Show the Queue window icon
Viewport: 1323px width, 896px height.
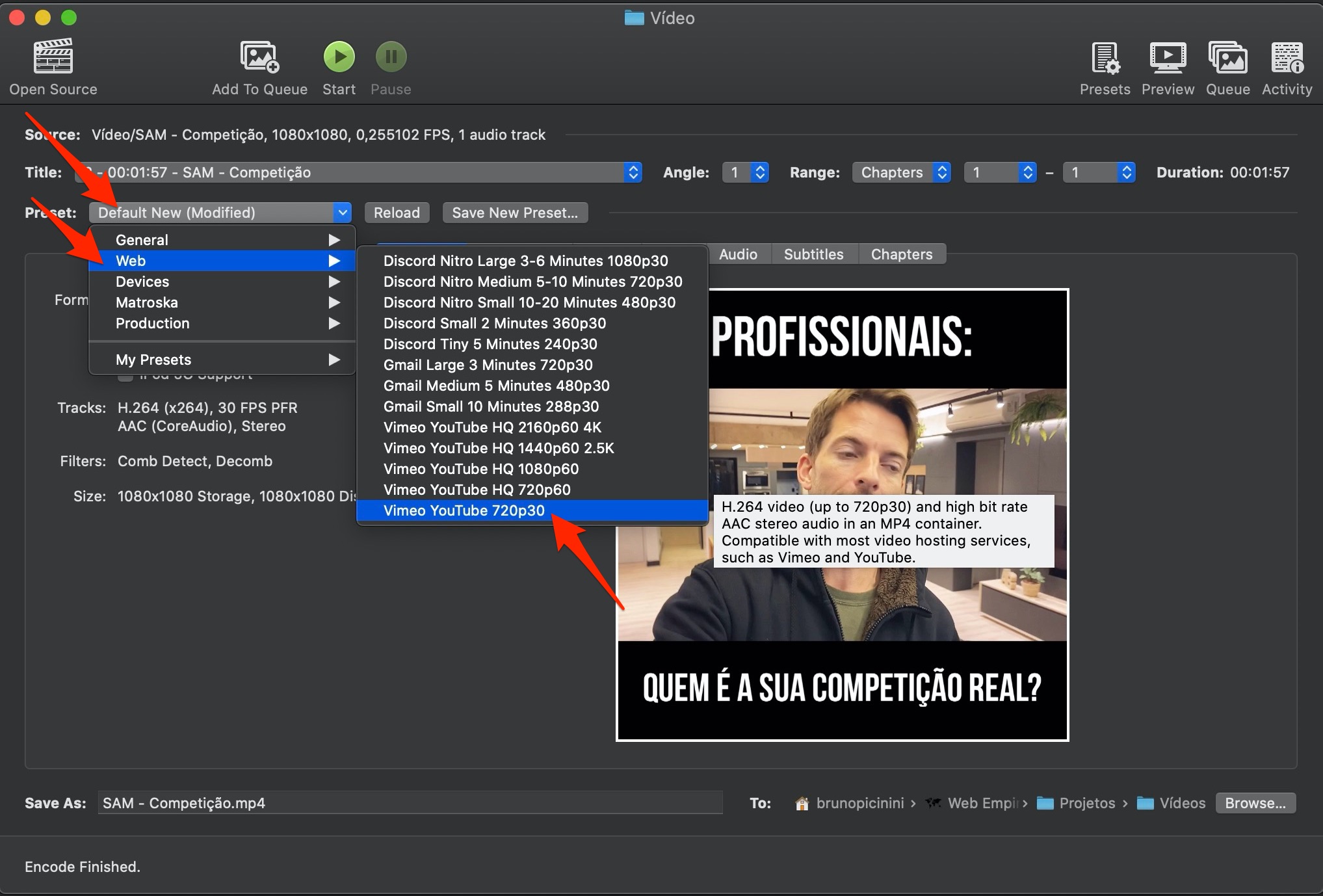click(1227, 58)
